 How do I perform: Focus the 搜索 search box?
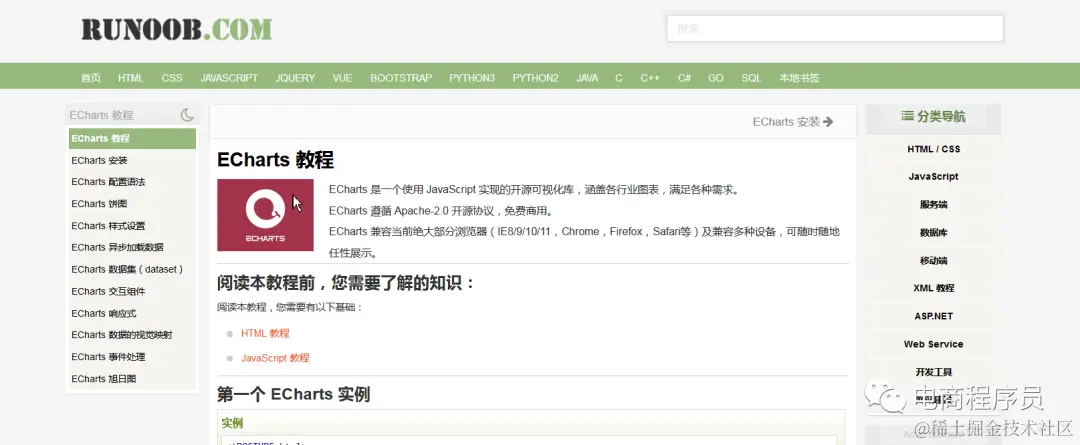(x=835, y=28)
